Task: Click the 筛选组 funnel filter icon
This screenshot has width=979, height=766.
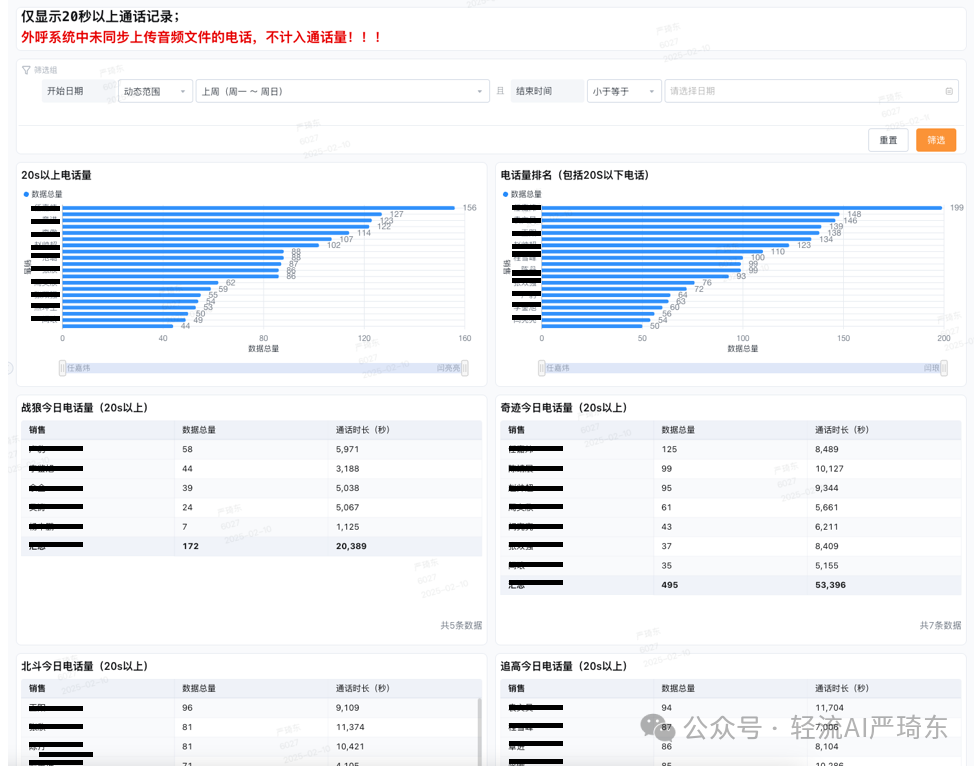Action: click(x=26, y=70)
